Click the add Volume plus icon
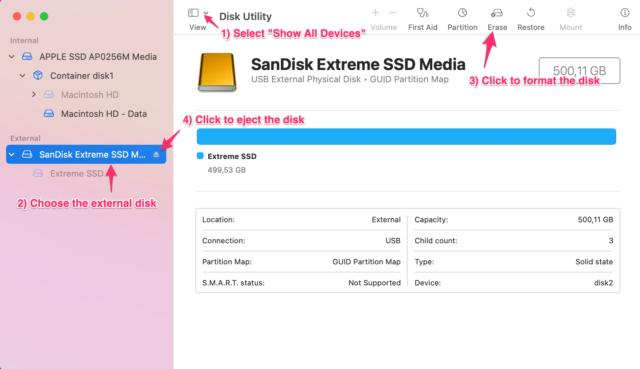This screenshot has width=640, height=369. [x=375, y=13]
